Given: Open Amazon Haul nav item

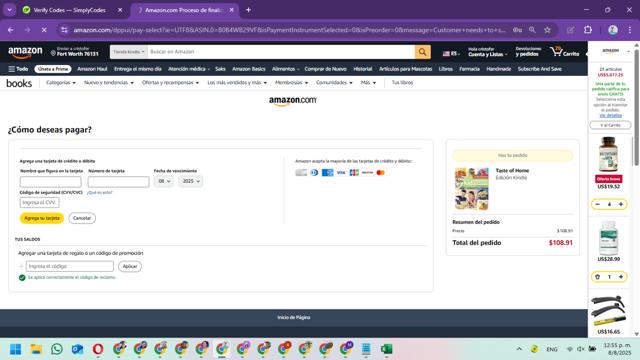Looking at the screenshot, I should [x=92, y=69].
